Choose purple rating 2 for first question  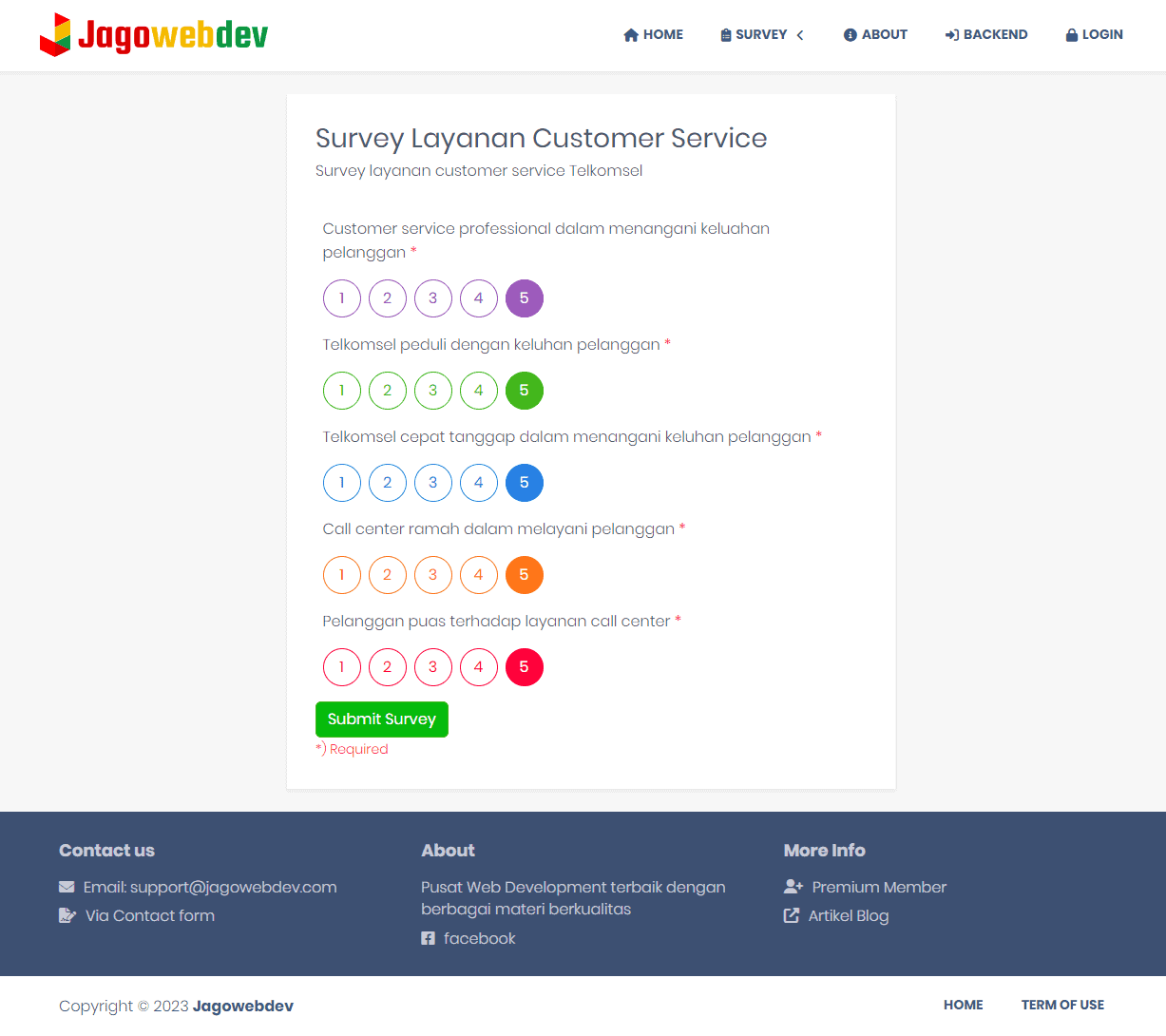388,298
